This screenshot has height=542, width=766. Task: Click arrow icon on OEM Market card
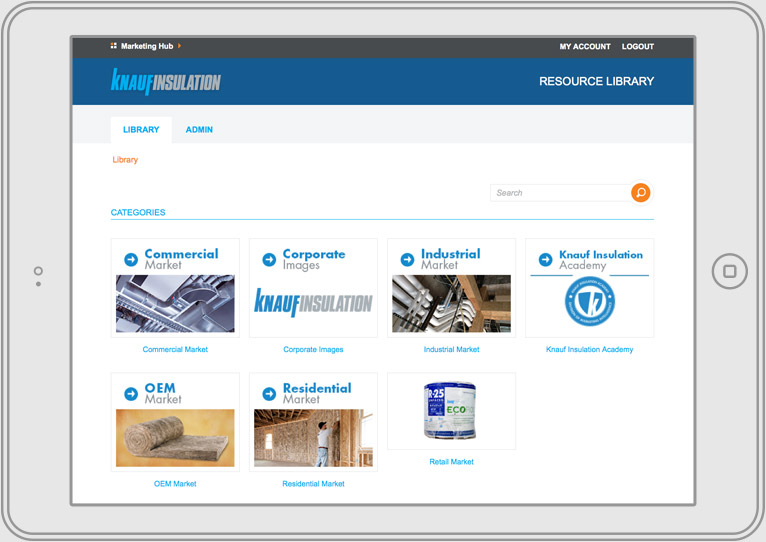(x=131, y=393)
